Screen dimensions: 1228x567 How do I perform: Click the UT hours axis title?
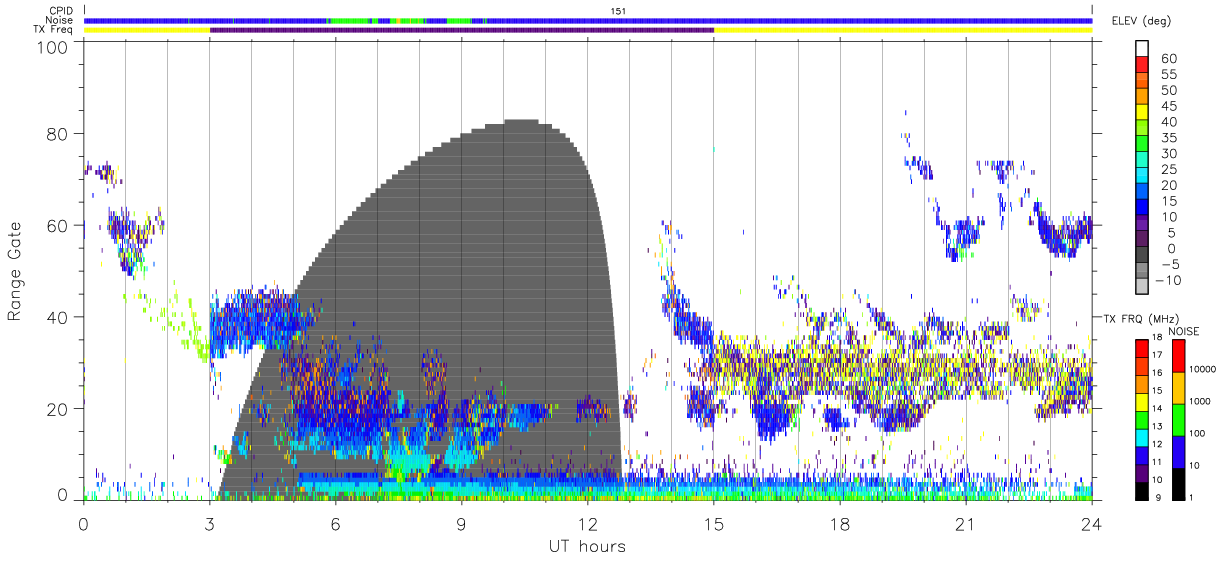coord(586,546)
